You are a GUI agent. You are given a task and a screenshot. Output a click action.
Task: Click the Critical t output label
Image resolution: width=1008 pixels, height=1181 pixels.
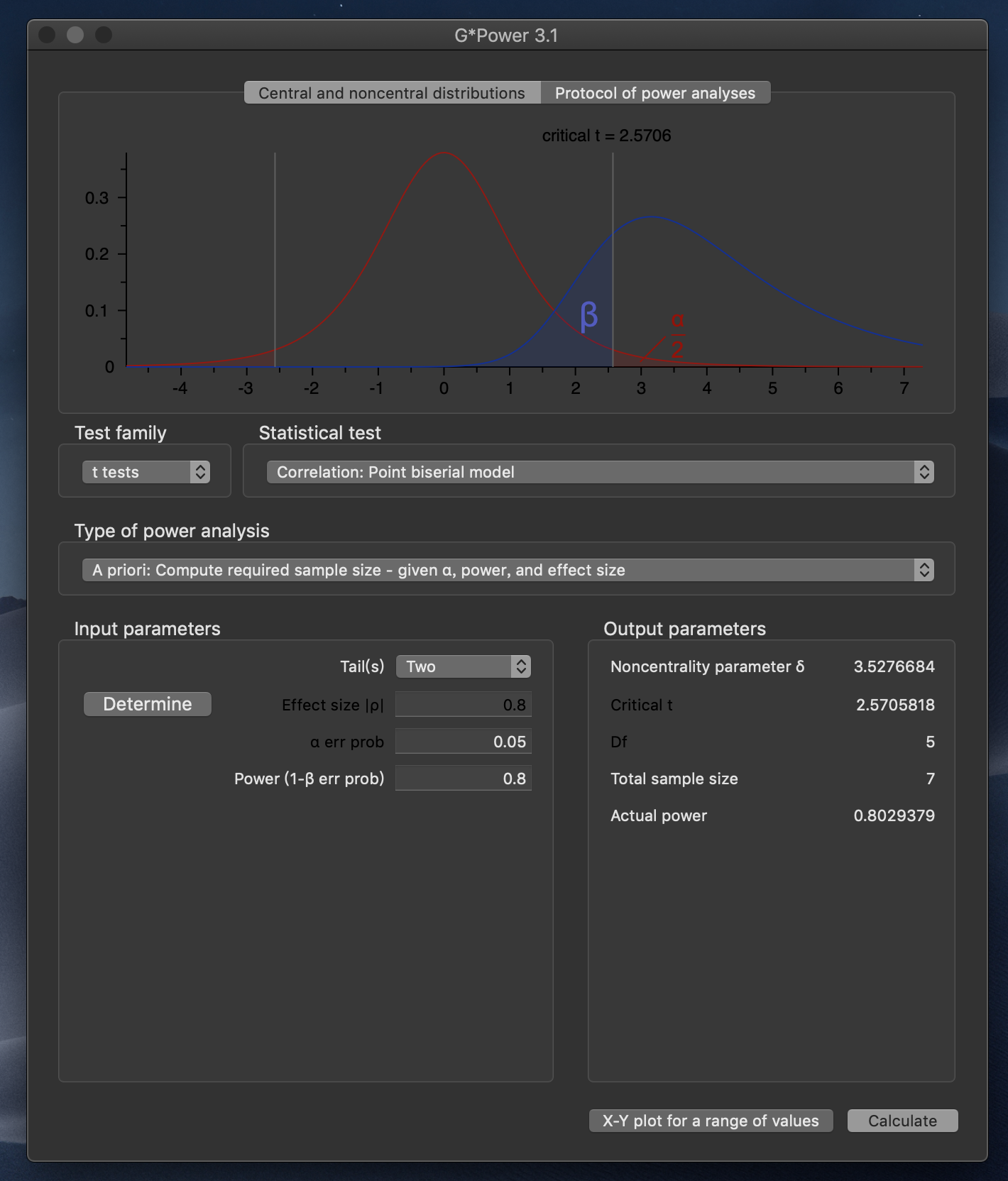tap(641, 705)
